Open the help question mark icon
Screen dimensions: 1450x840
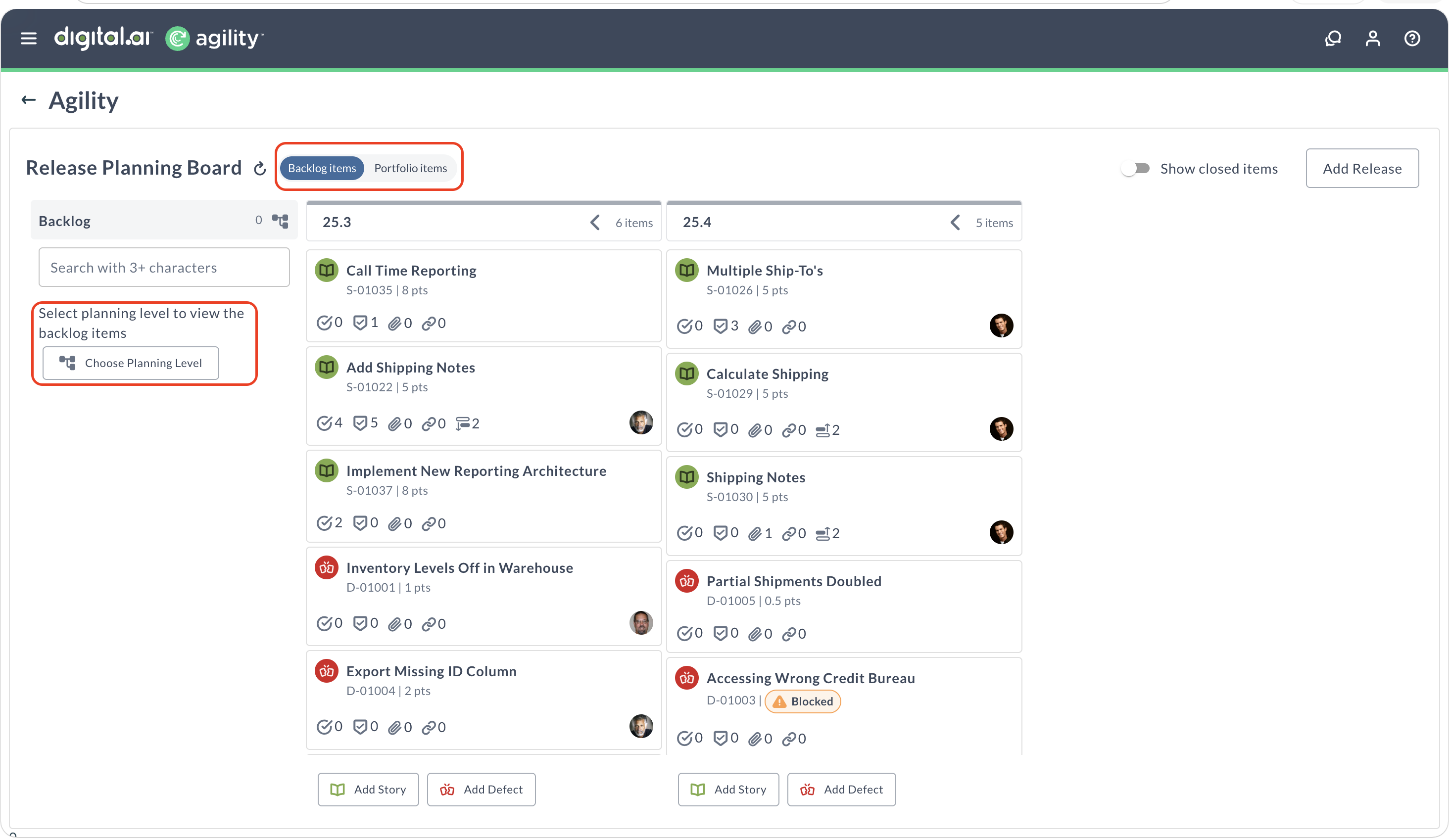pos(1412,38)
